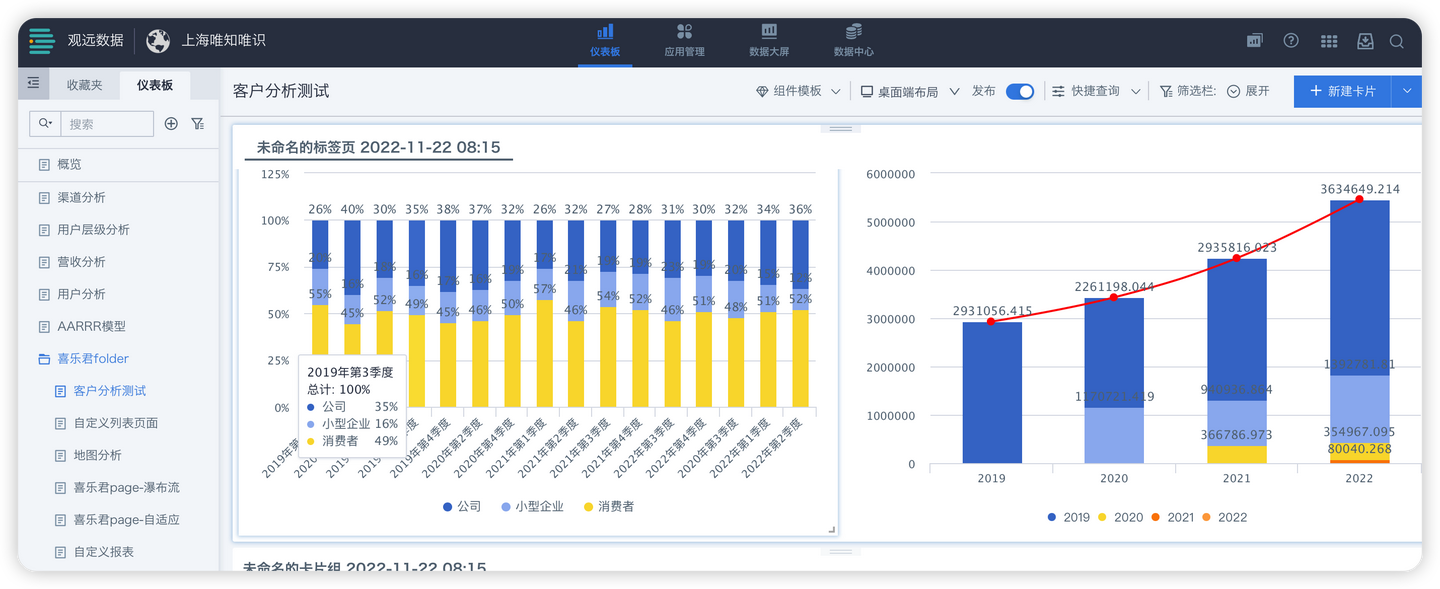The height and width of the screenshot is (589, 1440).
Task: Click the 客户分析测试 page title
Action: tap(281, 91)
